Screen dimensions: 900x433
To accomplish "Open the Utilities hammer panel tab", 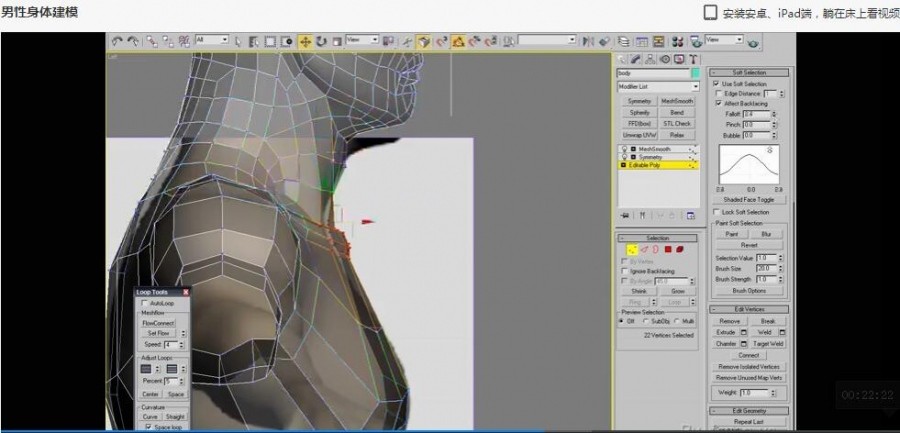I will 693,59.
